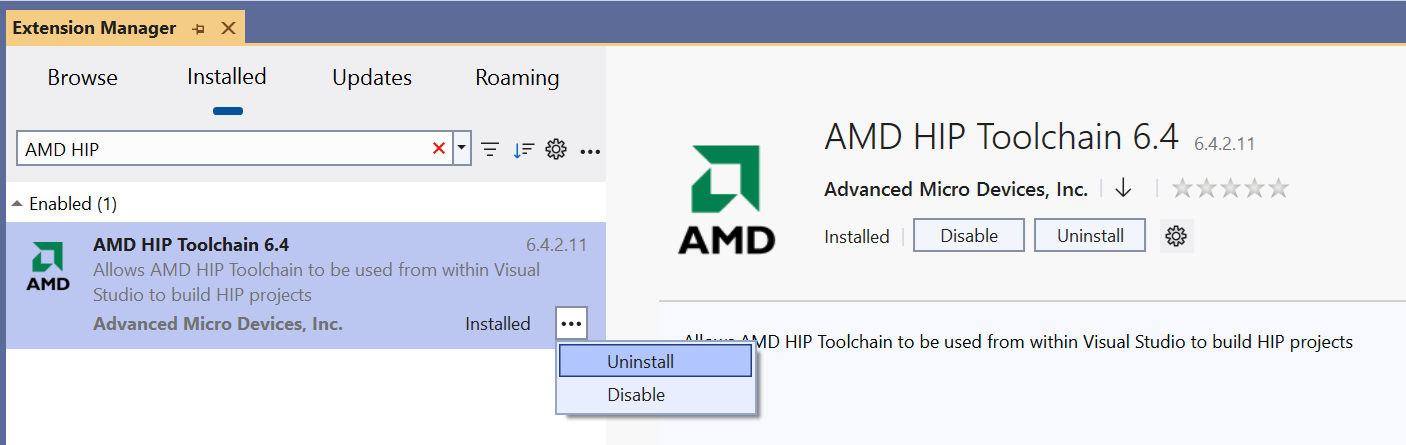Viewport: 1406px width, 445px height.
Task: Click the filter extensions icon
Action: coord(490,150)
